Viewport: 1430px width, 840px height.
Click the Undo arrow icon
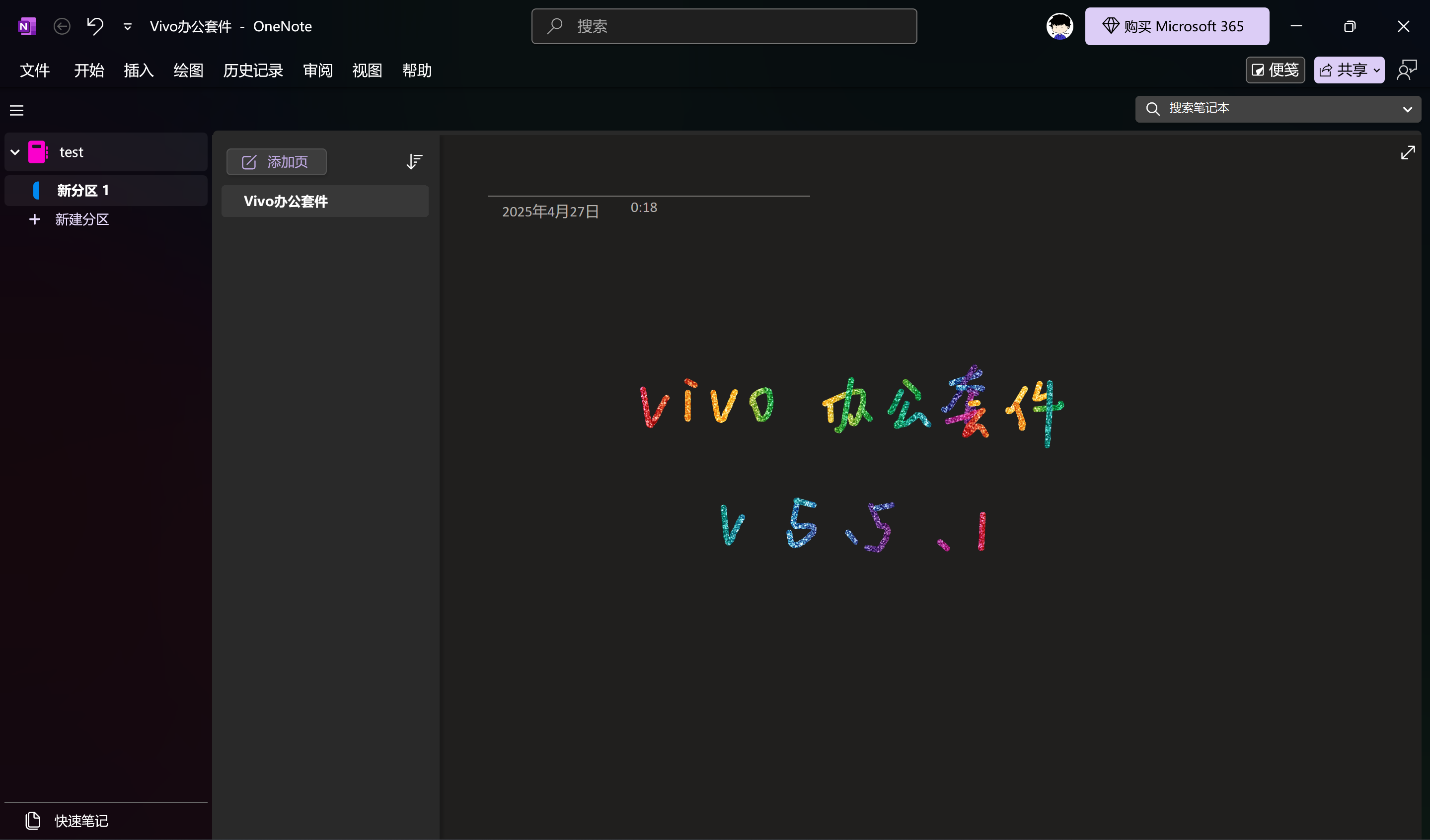95,26
